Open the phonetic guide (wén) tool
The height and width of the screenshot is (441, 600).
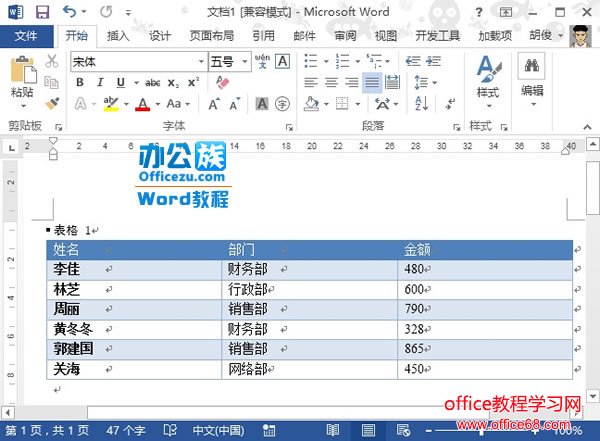click(x=262, y=61)
